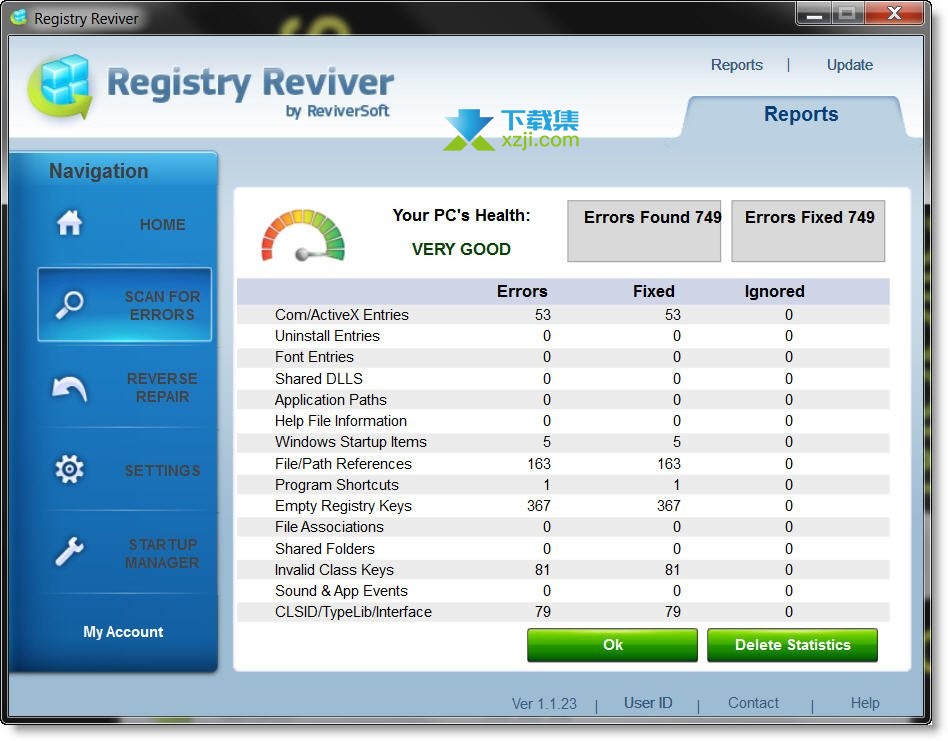Click Delete Statistics button
Viewport: 948px width, 741px height.
792,645
